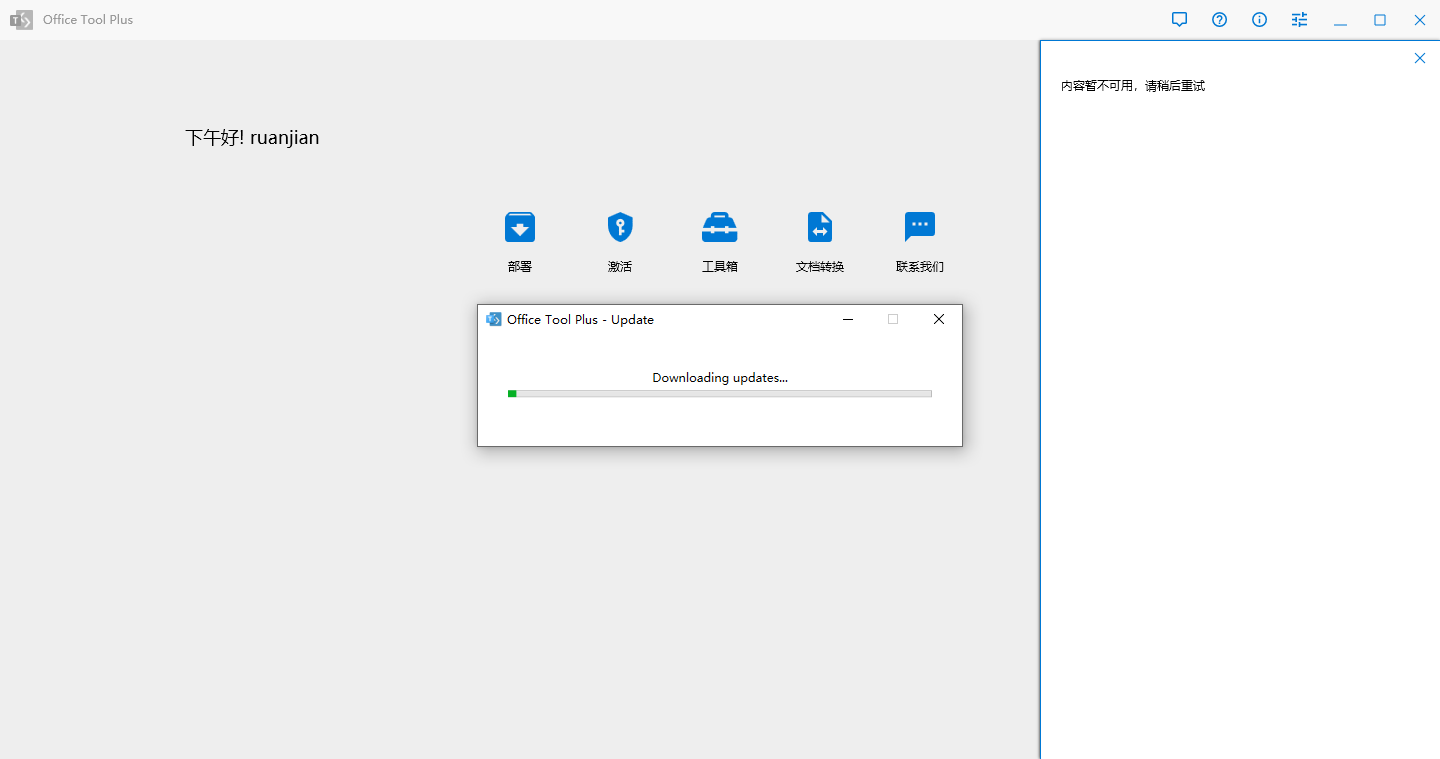
Task: Open the 部署 (Deploy) icon
Action: (x=519, y=228)
